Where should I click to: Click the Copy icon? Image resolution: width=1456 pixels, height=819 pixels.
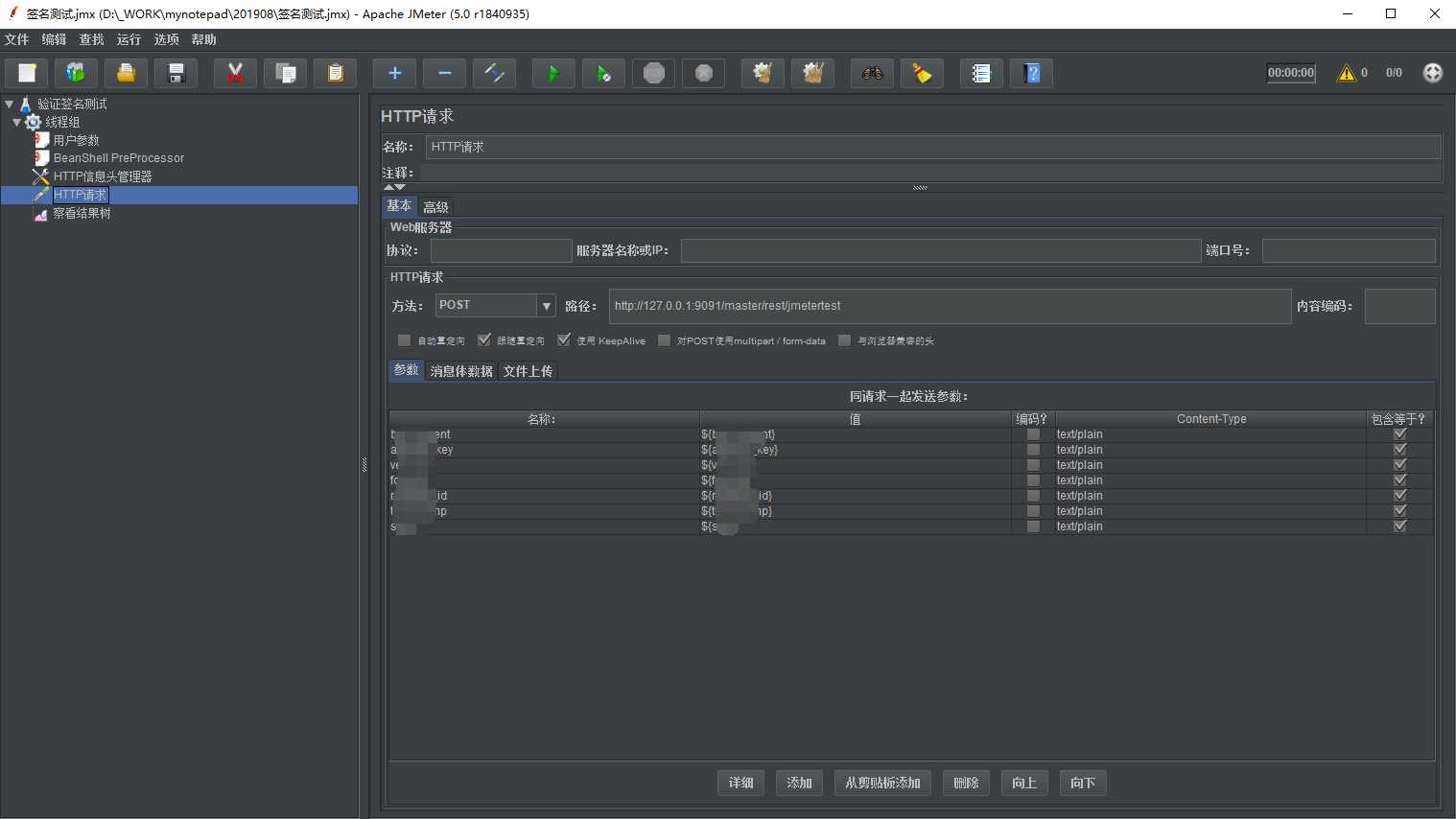pyautogui.click(x=285, y=73)
